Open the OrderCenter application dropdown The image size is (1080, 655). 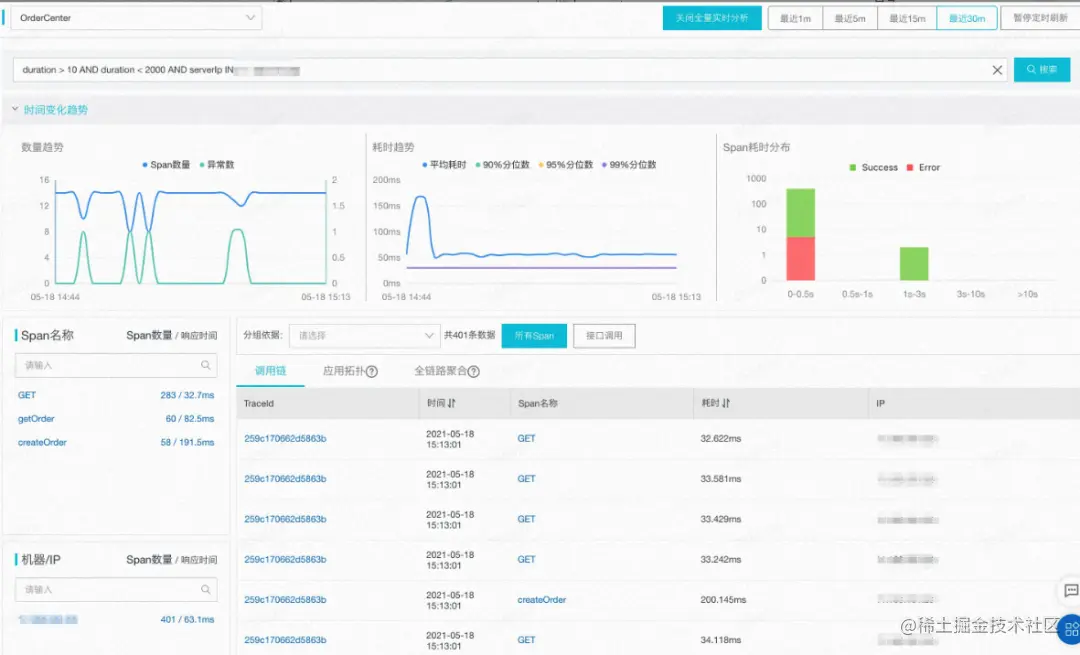[136, 18]
